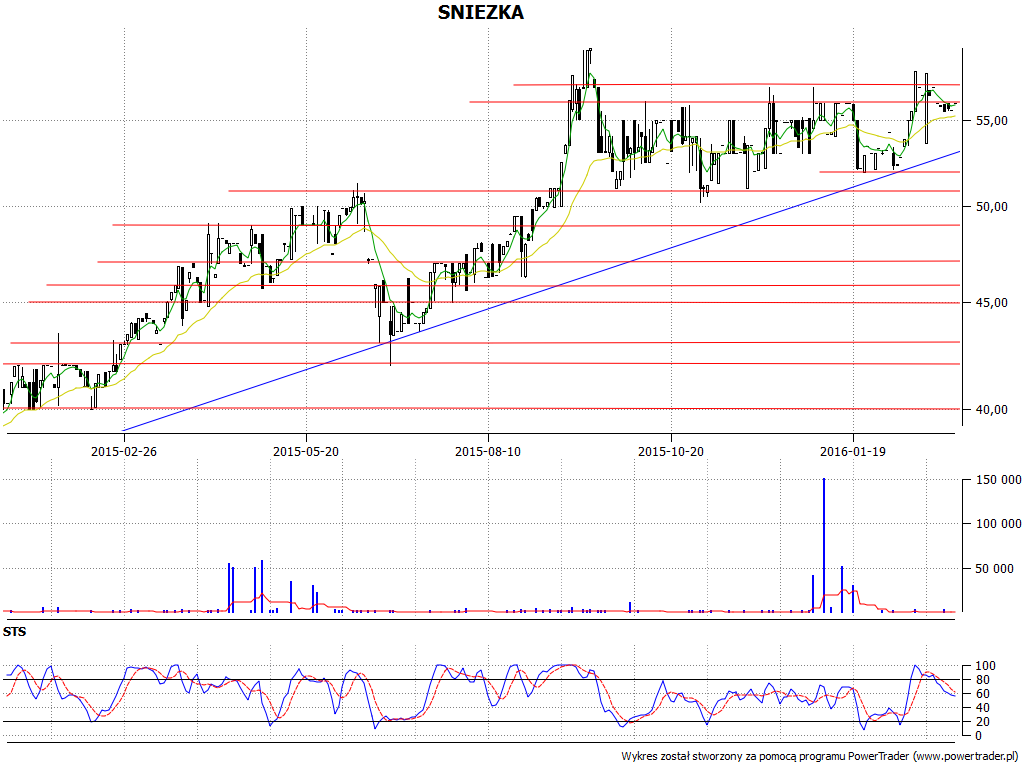Click the SNIEZKA chart title
The height and width of the screenshot is (768, 1024).
tap(480, 12)
